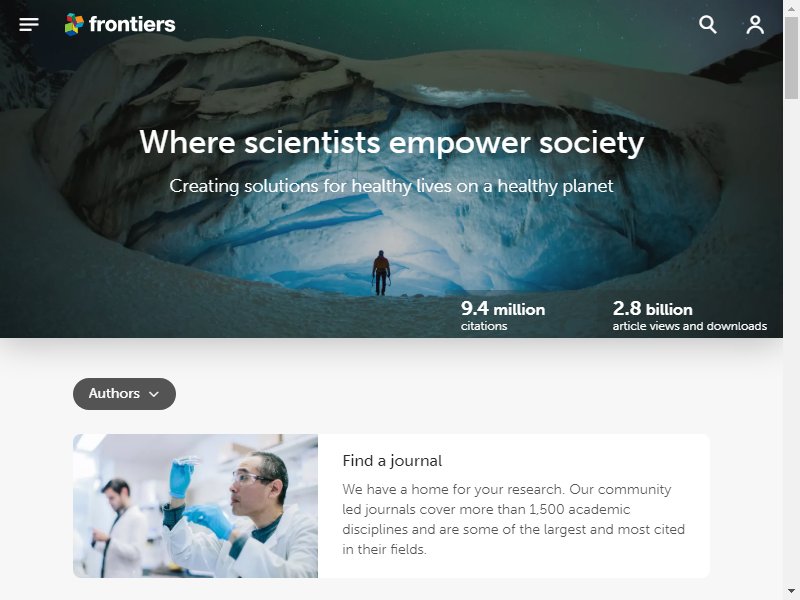Viewport: 800px width, 600px height.
Task: Open the Find a journal heading
Action: [392, 461]
